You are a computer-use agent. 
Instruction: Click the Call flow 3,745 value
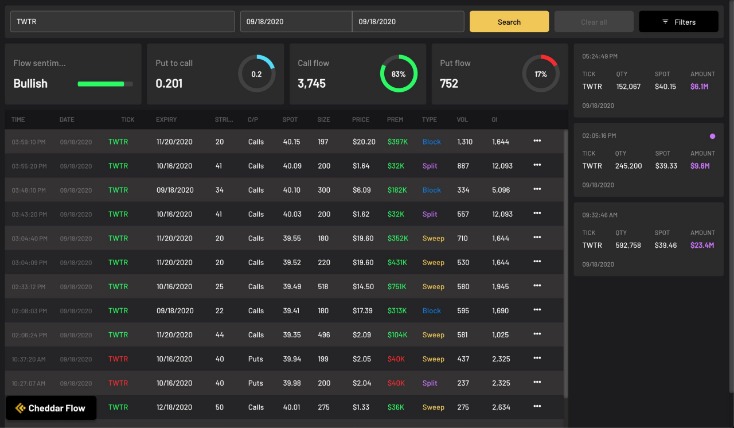pyautogui.click(x=312, y=83)
